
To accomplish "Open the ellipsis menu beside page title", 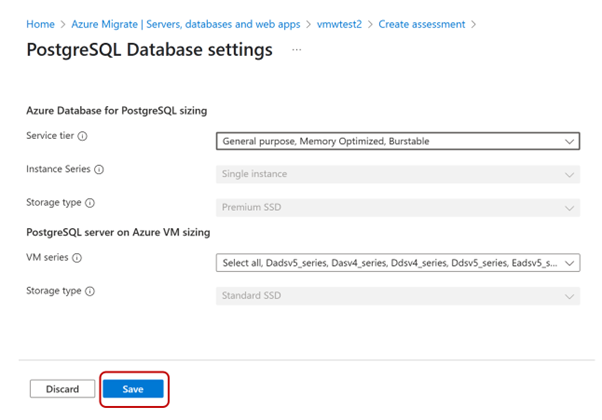I will coord(297,50).
